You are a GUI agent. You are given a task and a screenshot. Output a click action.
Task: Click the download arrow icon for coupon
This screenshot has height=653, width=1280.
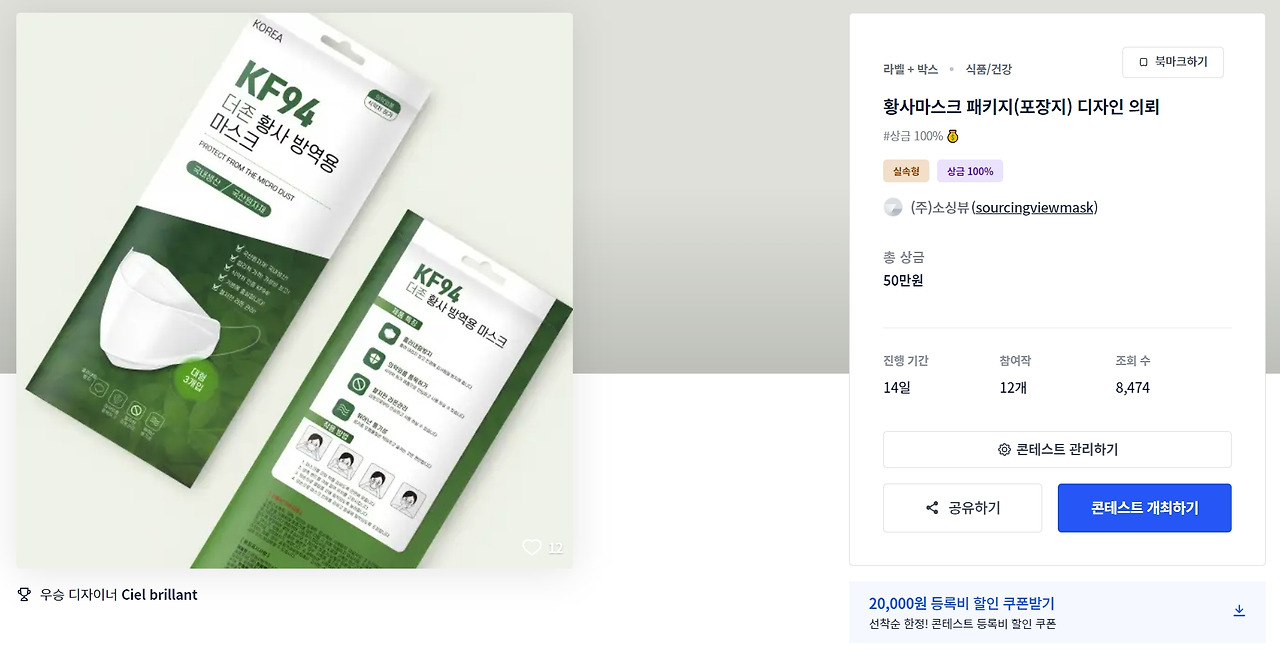[x=1239, y=610]
